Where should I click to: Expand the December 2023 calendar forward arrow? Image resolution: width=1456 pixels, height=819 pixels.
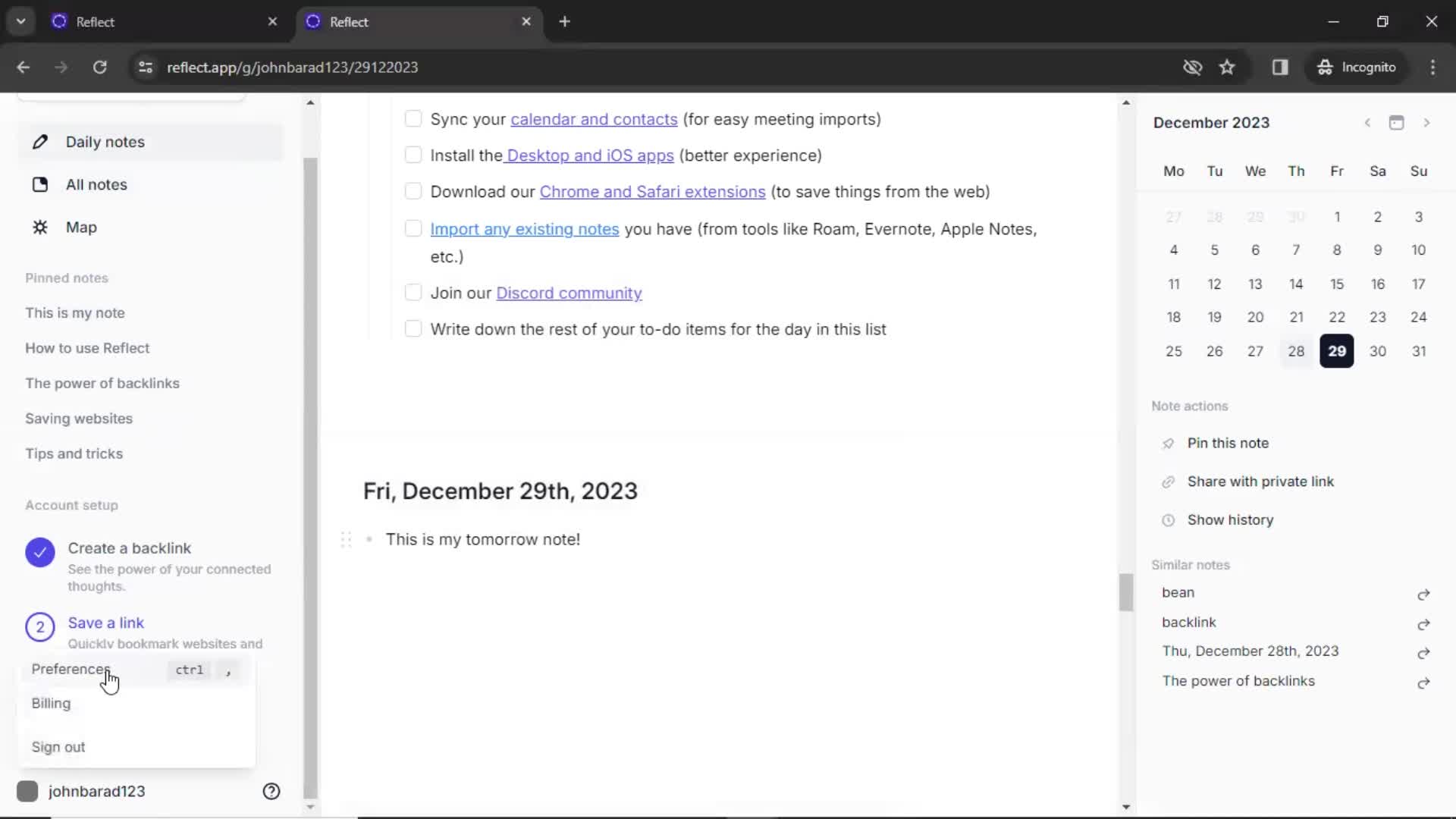tap(1427, 121)
